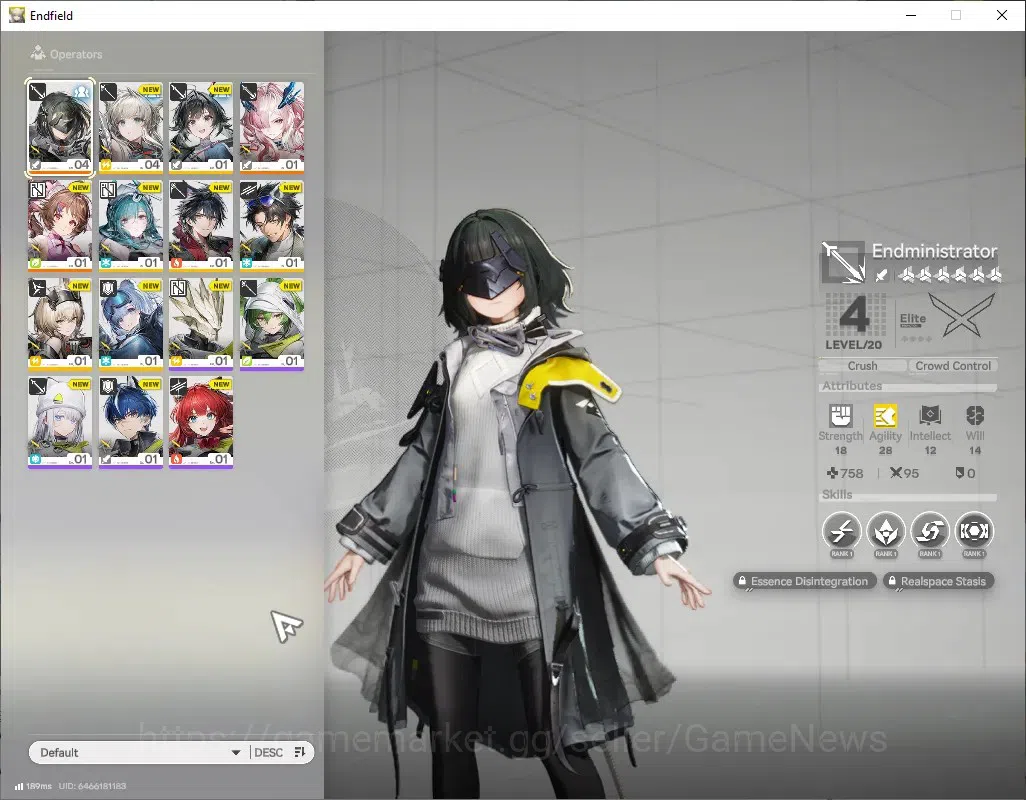This screenshot has width=1026, height=800.
Task: Open the third skill icon with the swirl symbol
Action: (x=930, y=531)
